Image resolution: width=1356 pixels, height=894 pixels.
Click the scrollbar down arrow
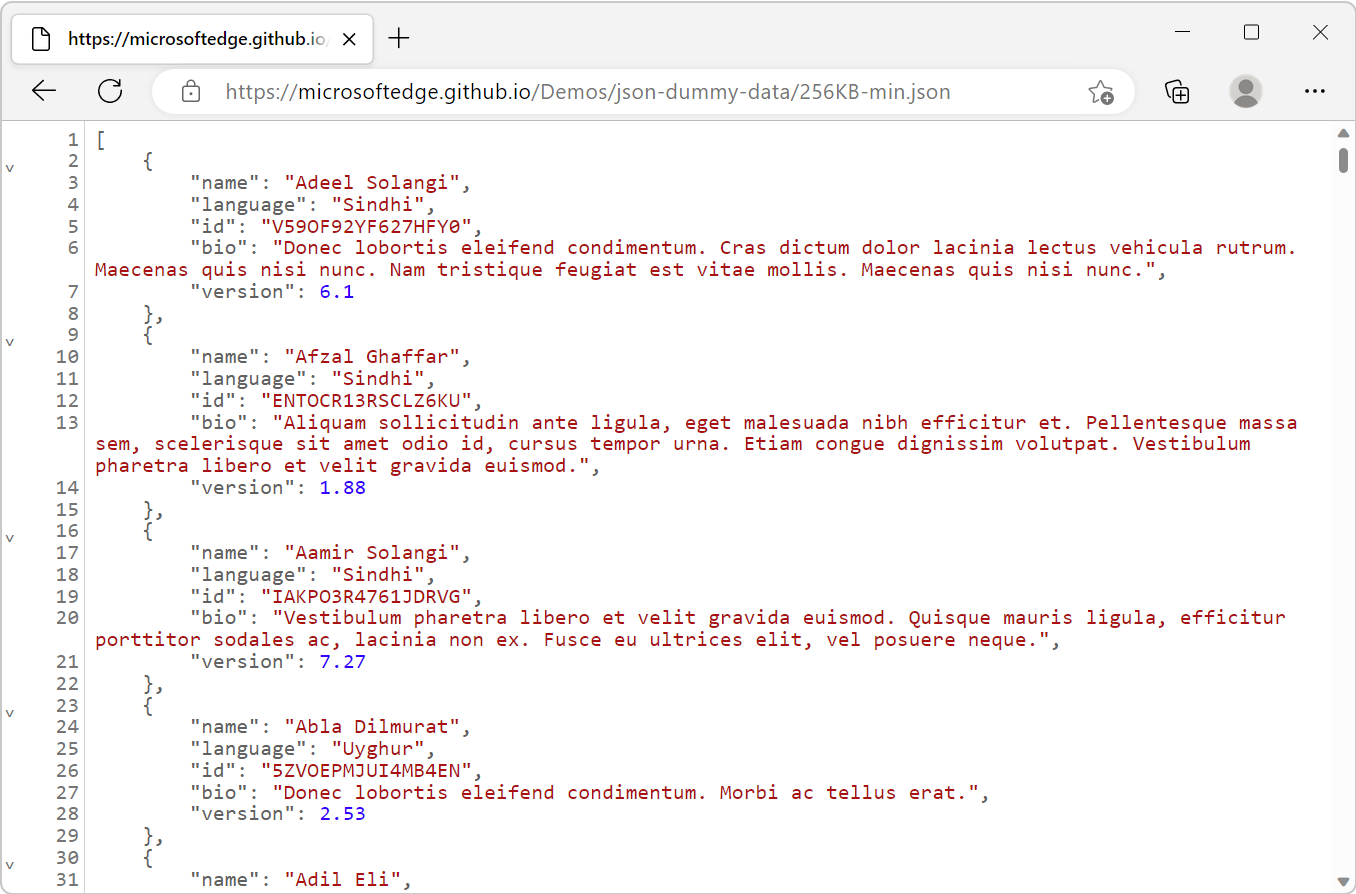(x=1342, y=880)
